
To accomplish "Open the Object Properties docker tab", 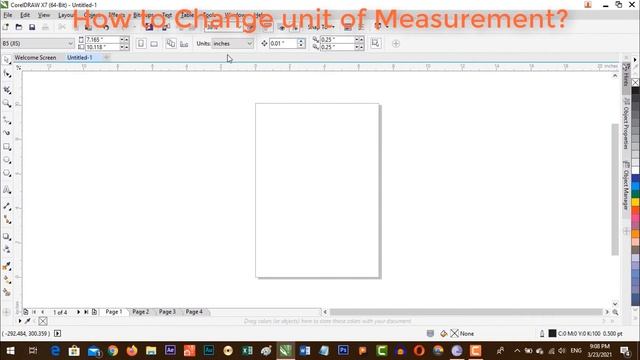I will coord(626,124).
